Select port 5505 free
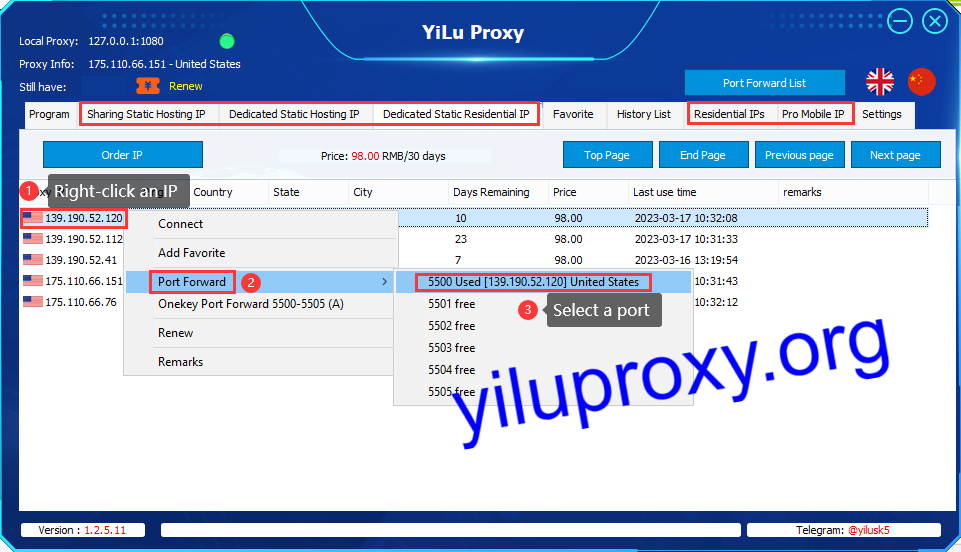 click(x=543, y=392)
